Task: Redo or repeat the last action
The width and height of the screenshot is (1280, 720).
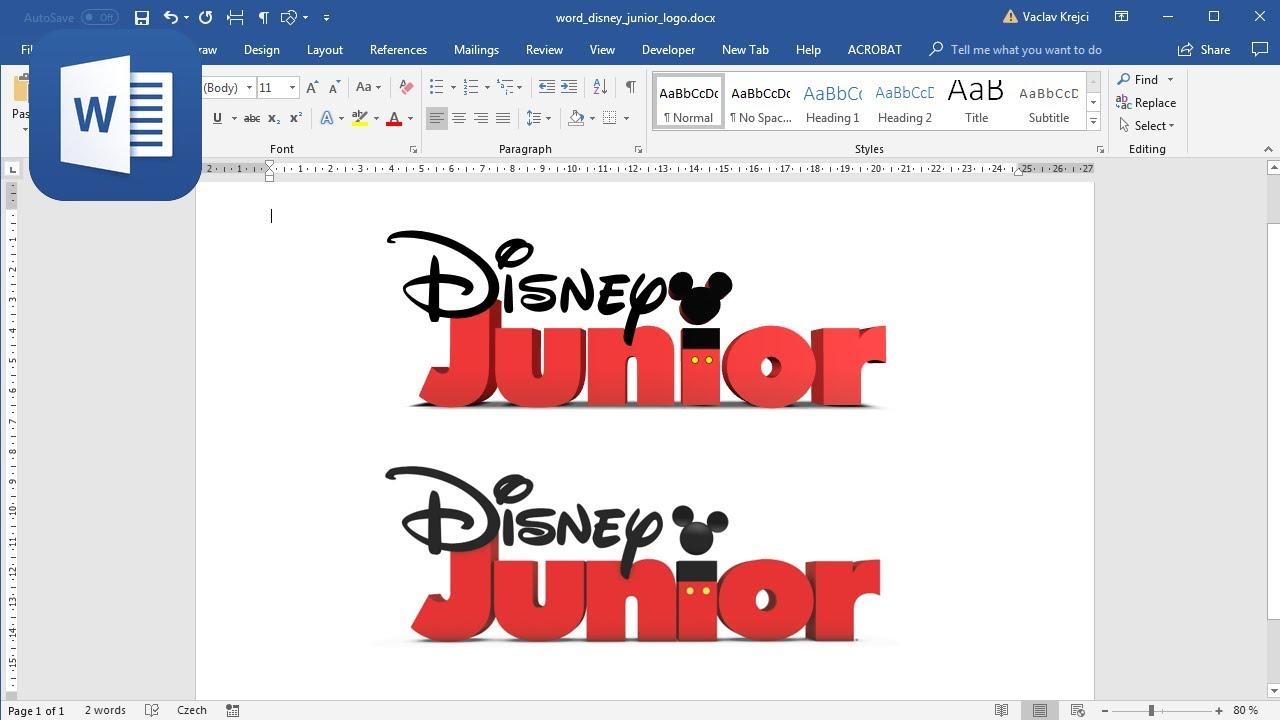Action: coord(205,18)
